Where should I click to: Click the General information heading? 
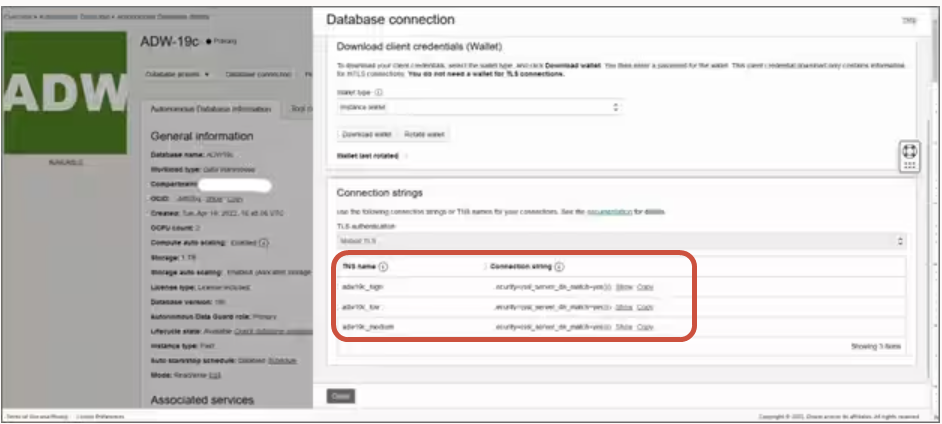point(202,136)
